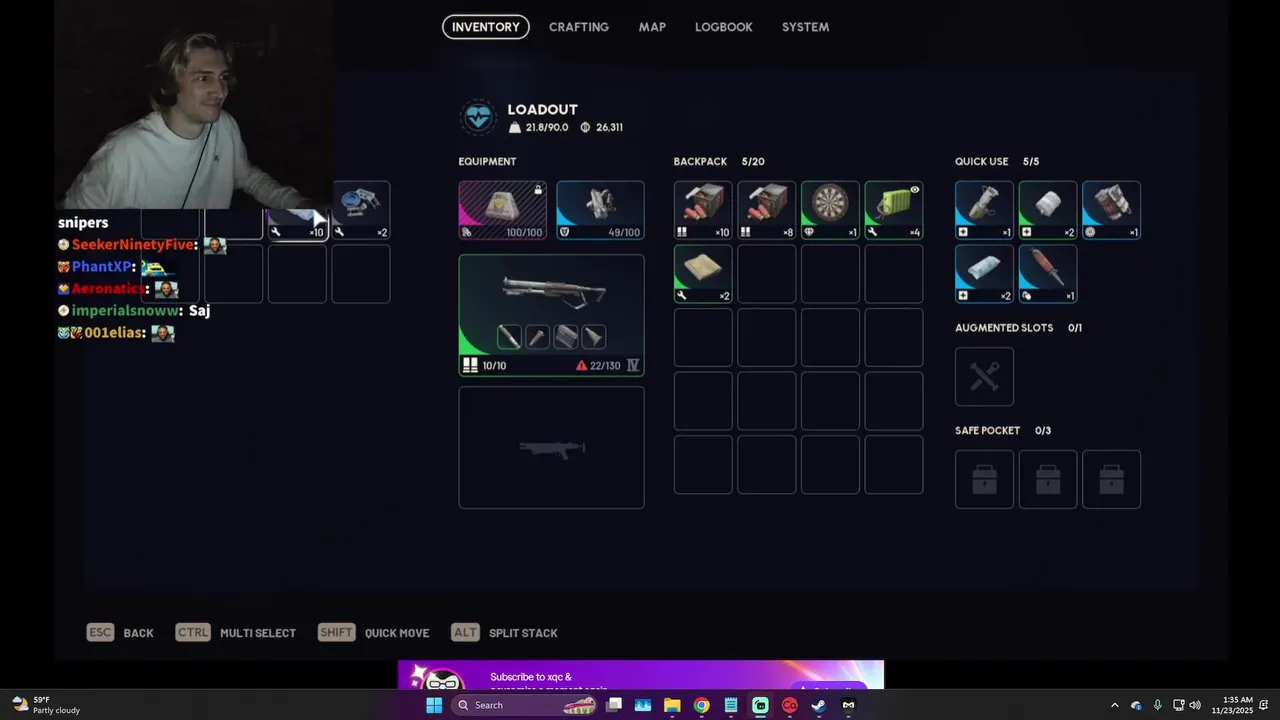Click the second safe pocket slot
Viewport: 1280px width, 720px height.
tap(1048, 479)
